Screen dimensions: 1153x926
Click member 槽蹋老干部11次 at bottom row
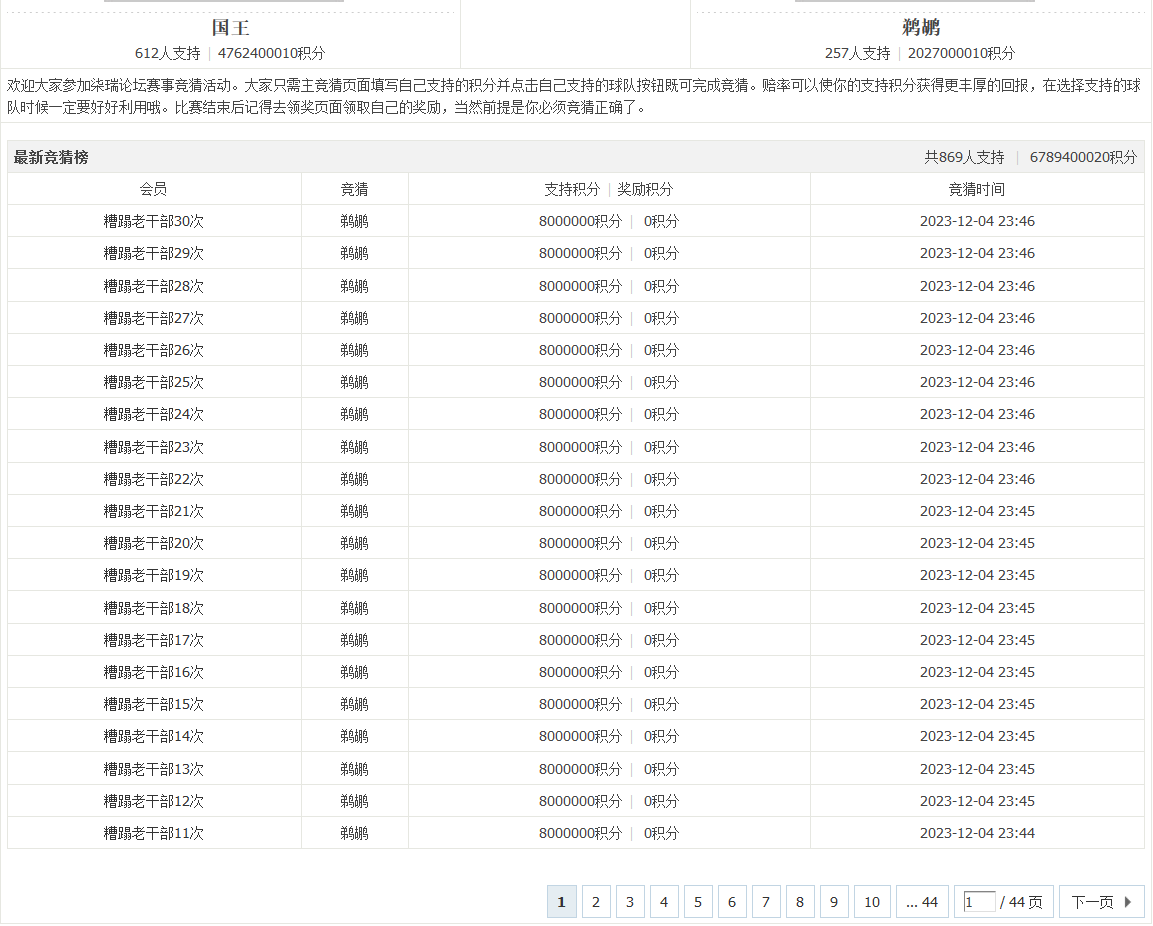[x=153, y=832]
